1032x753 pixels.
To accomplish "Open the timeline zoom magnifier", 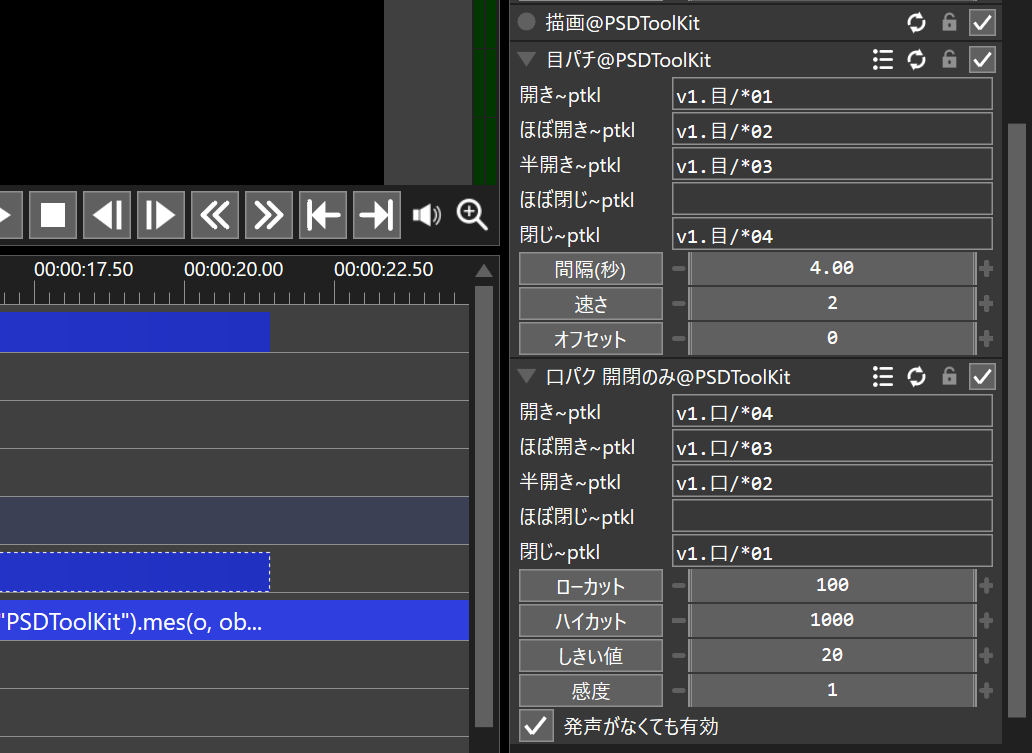I will 472,214.
